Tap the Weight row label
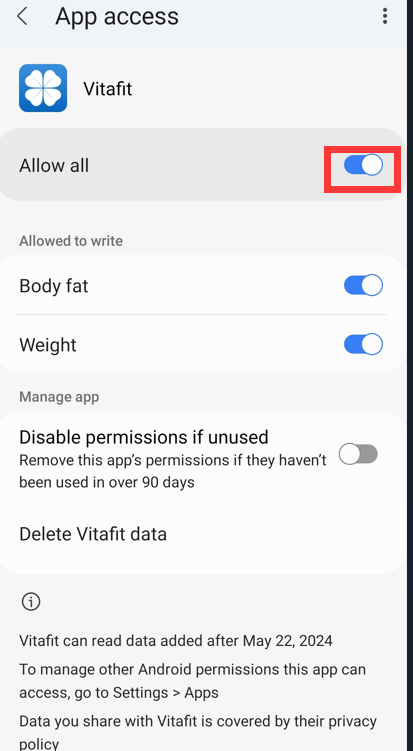Image resolution: width=413 pixels, height=751 pixels. pos(48,345)
